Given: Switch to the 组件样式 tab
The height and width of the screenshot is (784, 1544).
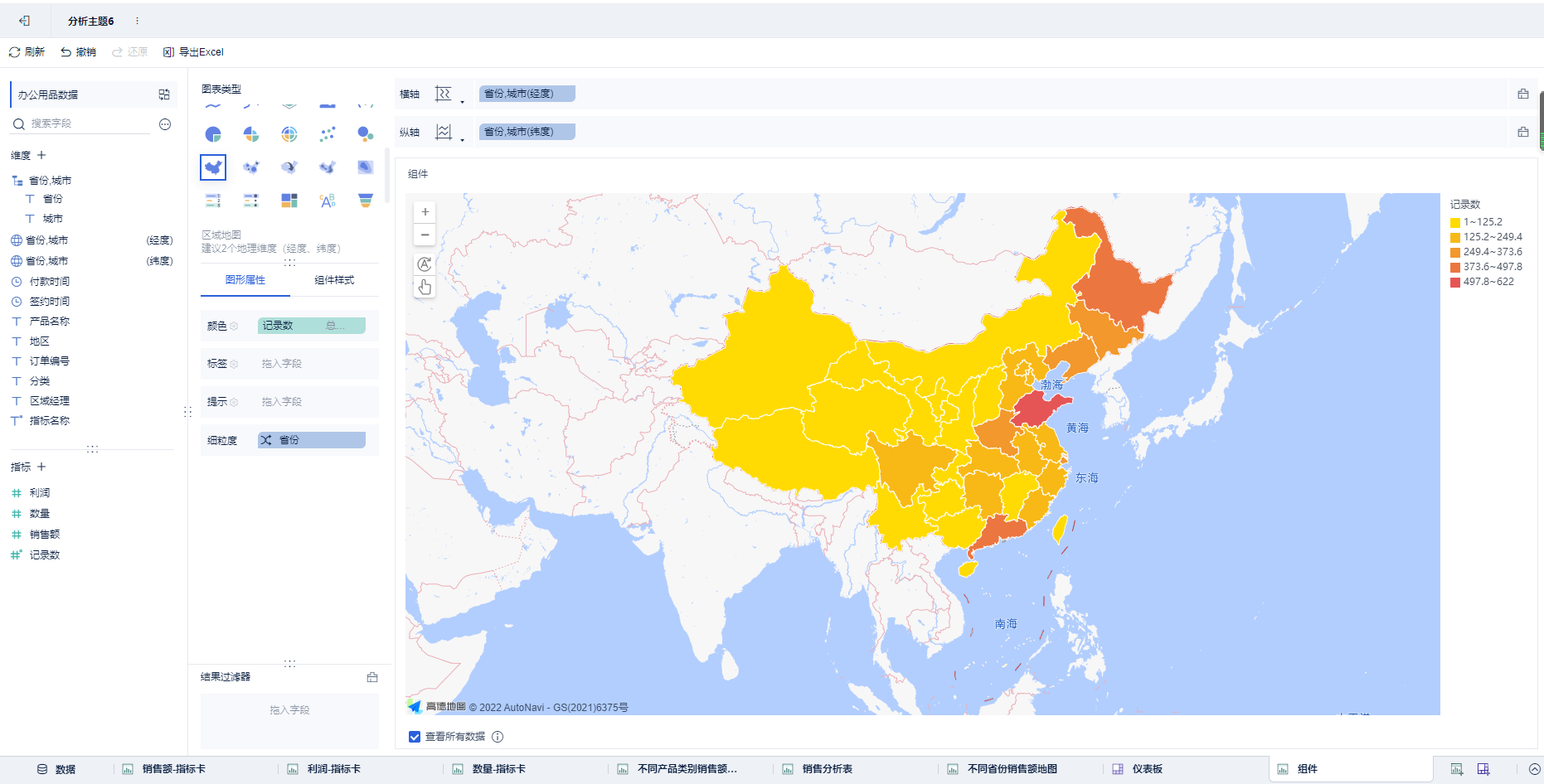Looking at the screenshot, I should pos(334,280).
